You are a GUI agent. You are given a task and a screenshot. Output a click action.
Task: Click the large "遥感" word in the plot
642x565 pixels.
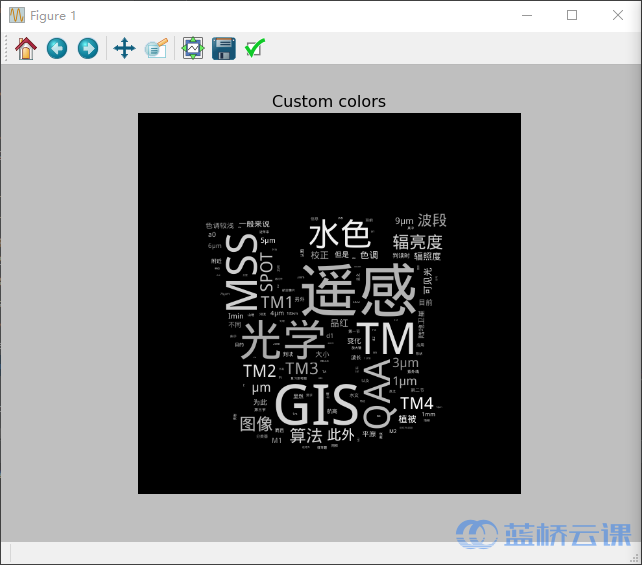358,290
